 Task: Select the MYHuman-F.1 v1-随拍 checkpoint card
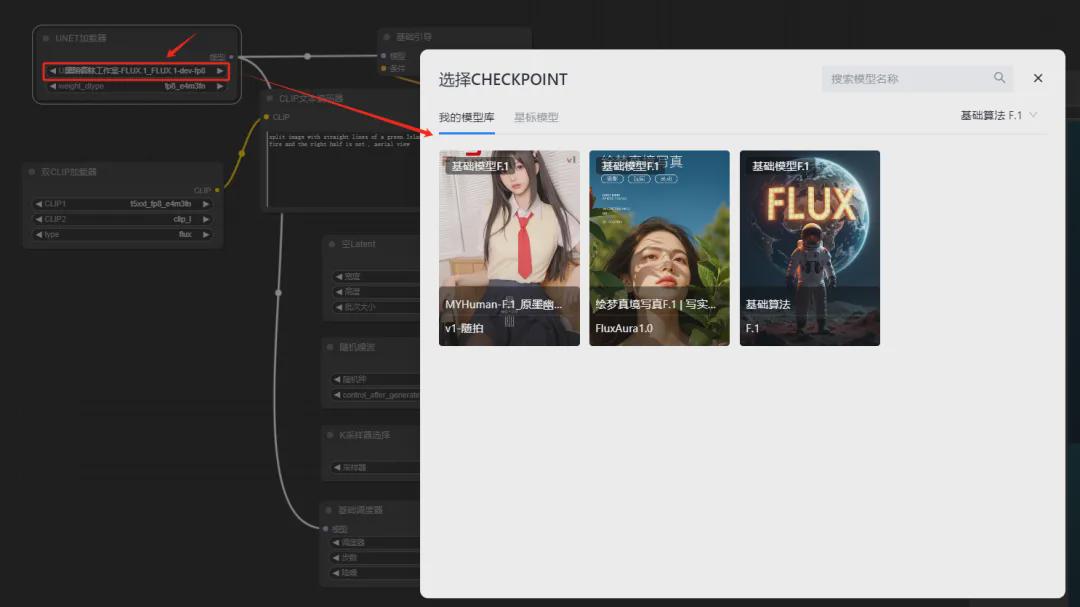coord(509,247)
